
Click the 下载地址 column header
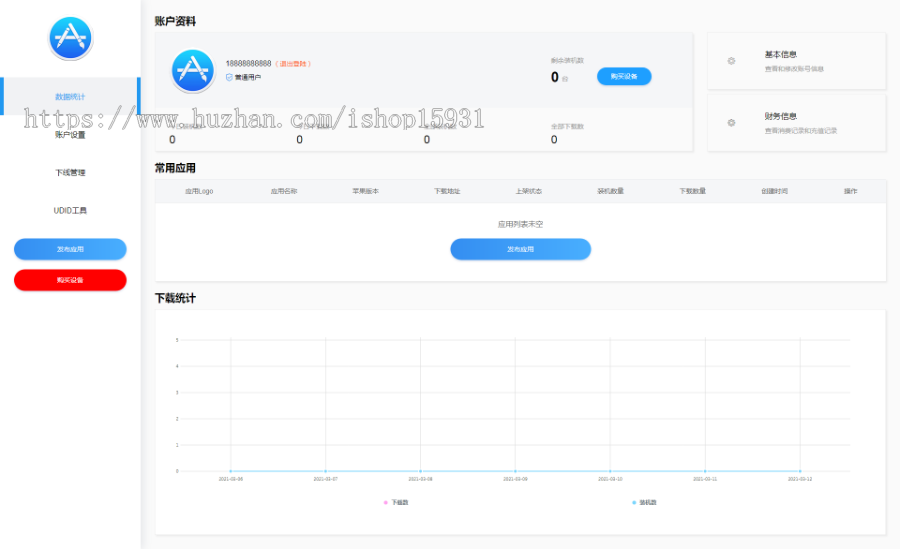point(447,191)
